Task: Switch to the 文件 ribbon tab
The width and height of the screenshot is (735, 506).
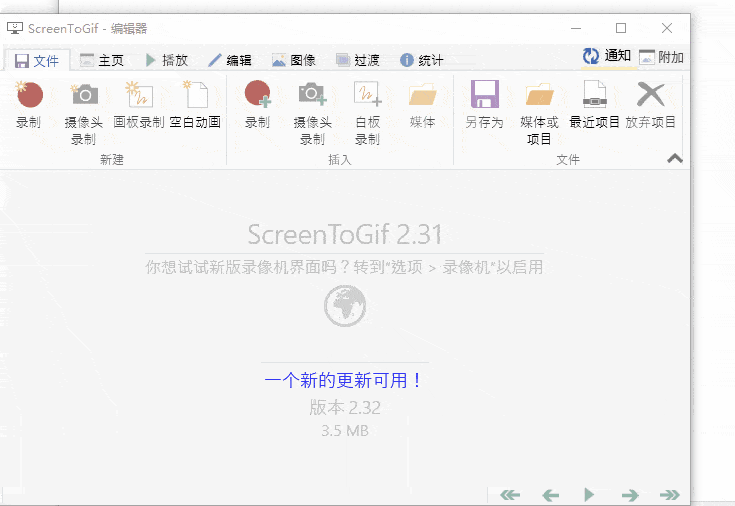Action: point(37,60)
